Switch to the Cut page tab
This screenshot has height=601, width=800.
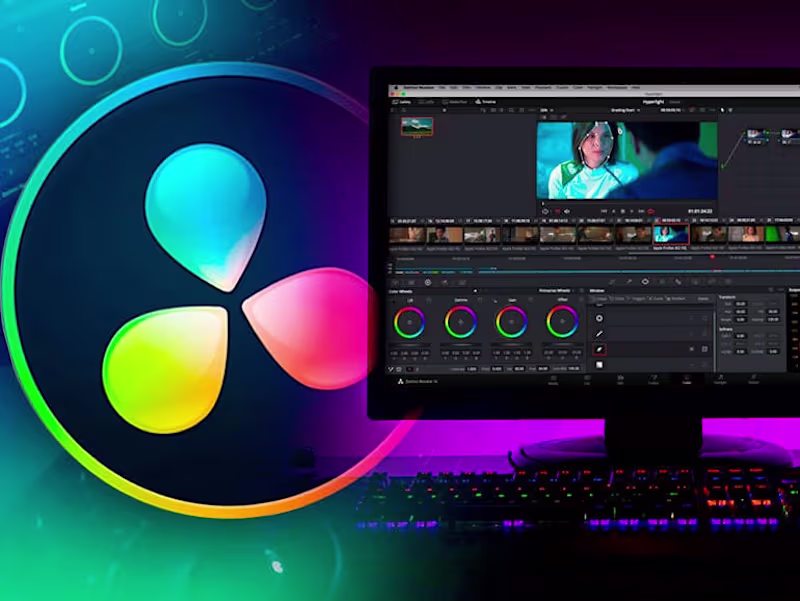587,380
